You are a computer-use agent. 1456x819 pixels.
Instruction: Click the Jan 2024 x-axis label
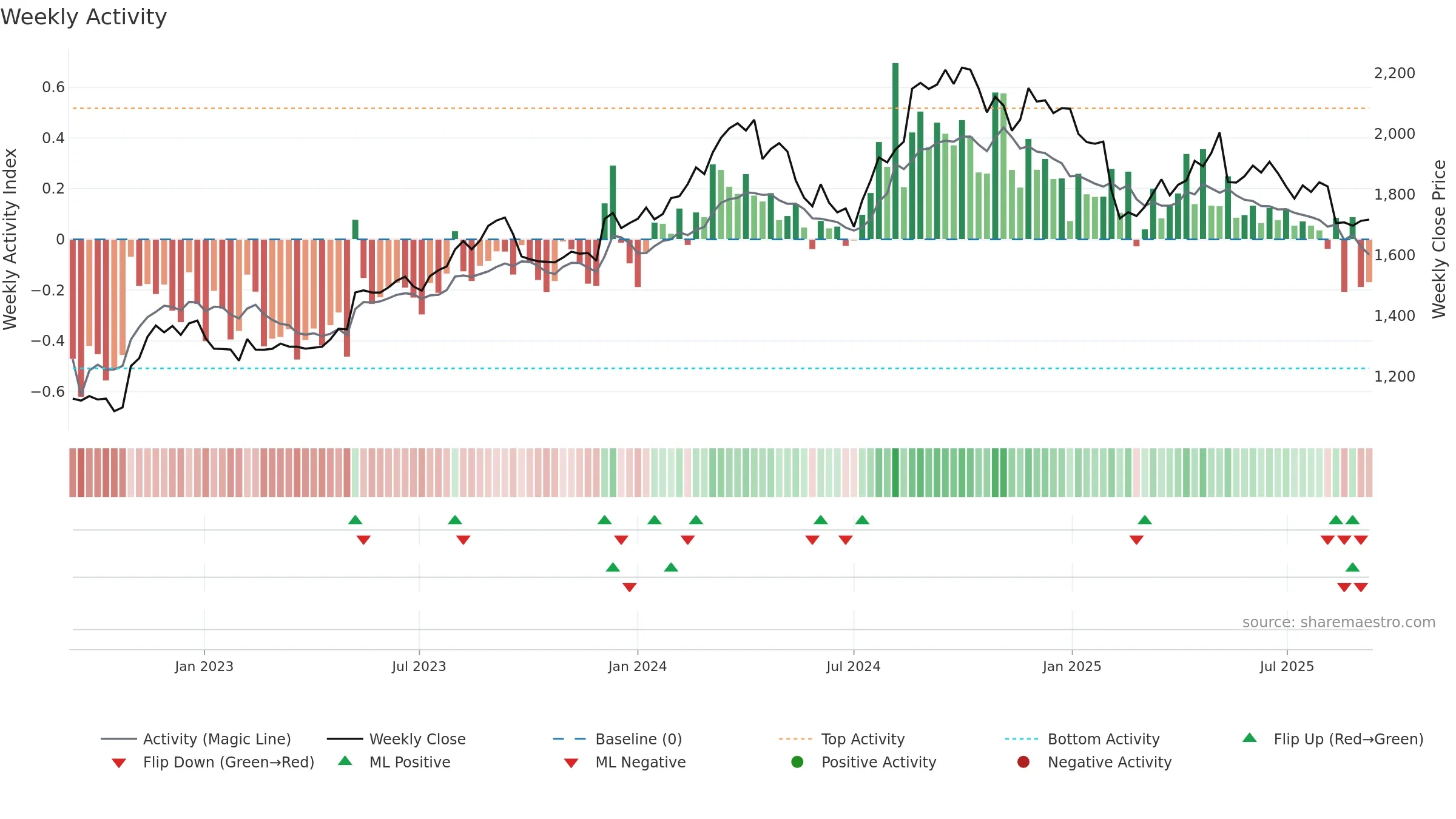pyautogui.click(x=637, y=666)
